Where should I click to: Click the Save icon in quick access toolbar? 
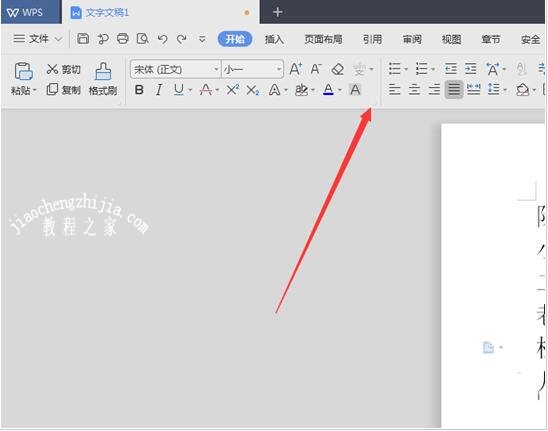(x=83, y=38)
